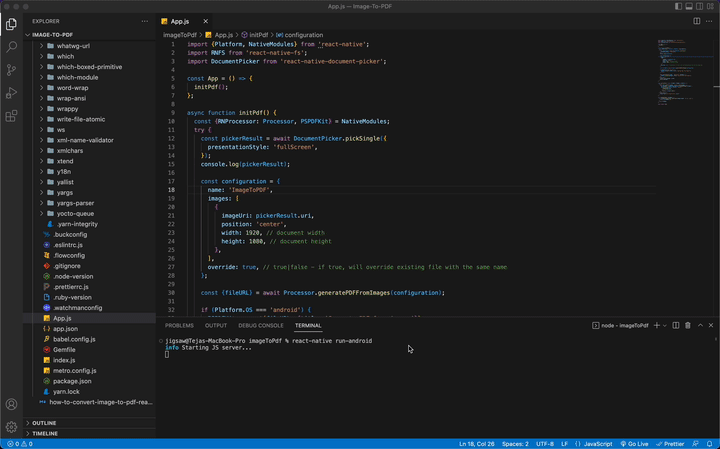
Task: Open the Source Control view
Action: (x=11, y=70)
